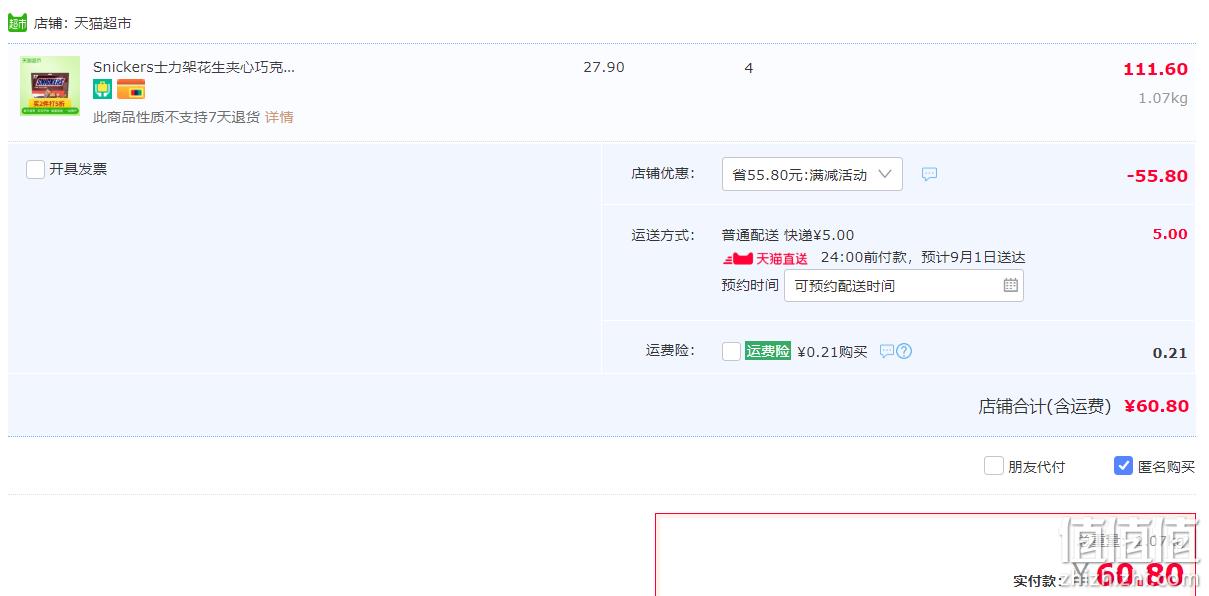Click the 天猫直送 delivery badge
Image resolution: width=1209 pixels, height=596 pixels.
coord(765,258)
